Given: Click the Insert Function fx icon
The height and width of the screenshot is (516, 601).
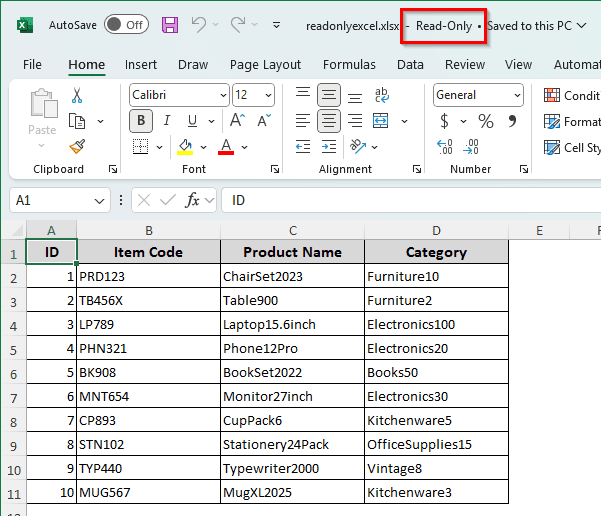Looking at the screenshot, I should click(193, 200).
